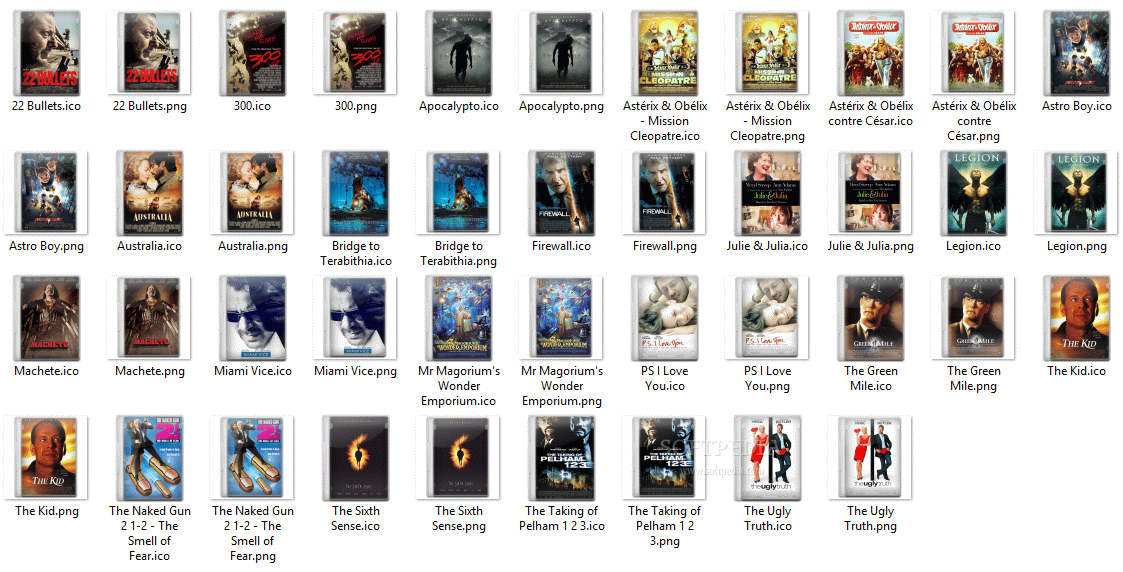Click The Kid.png poster icon
The height and width of the screenshot is (572, 1123).
(47, 457)
